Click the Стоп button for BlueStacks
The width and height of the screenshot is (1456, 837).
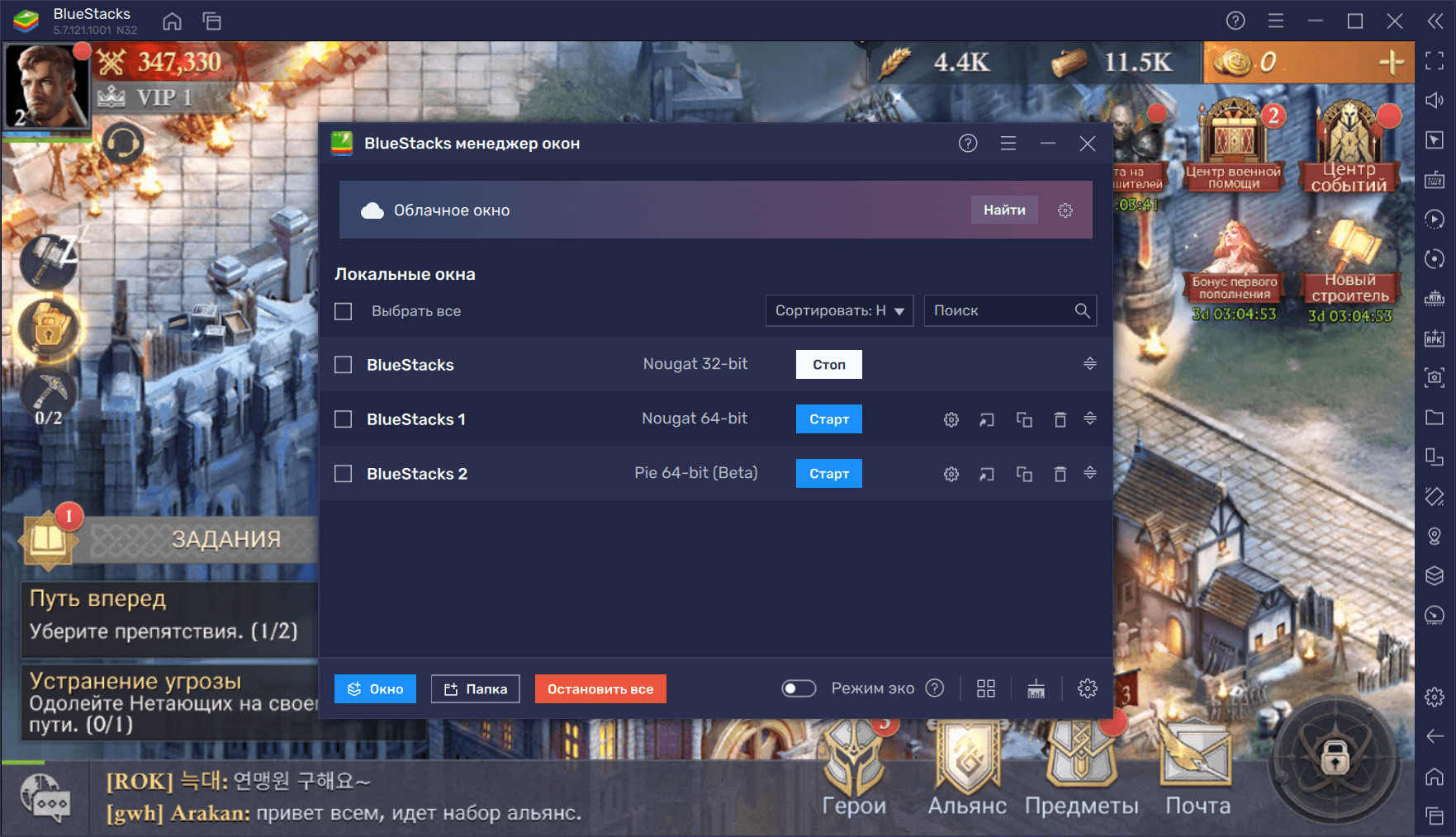829,365
